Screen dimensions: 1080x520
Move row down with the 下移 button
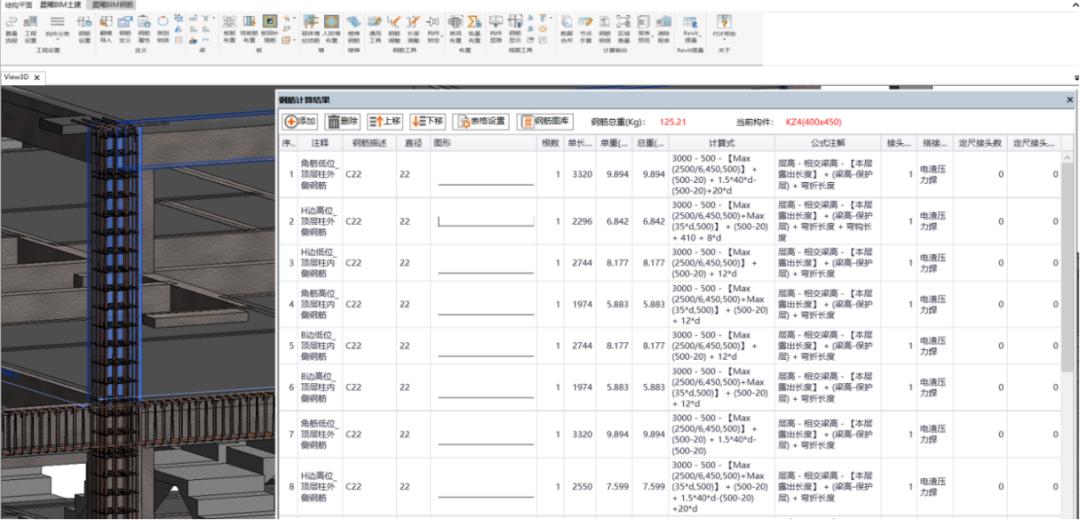[x=427, y=121]
